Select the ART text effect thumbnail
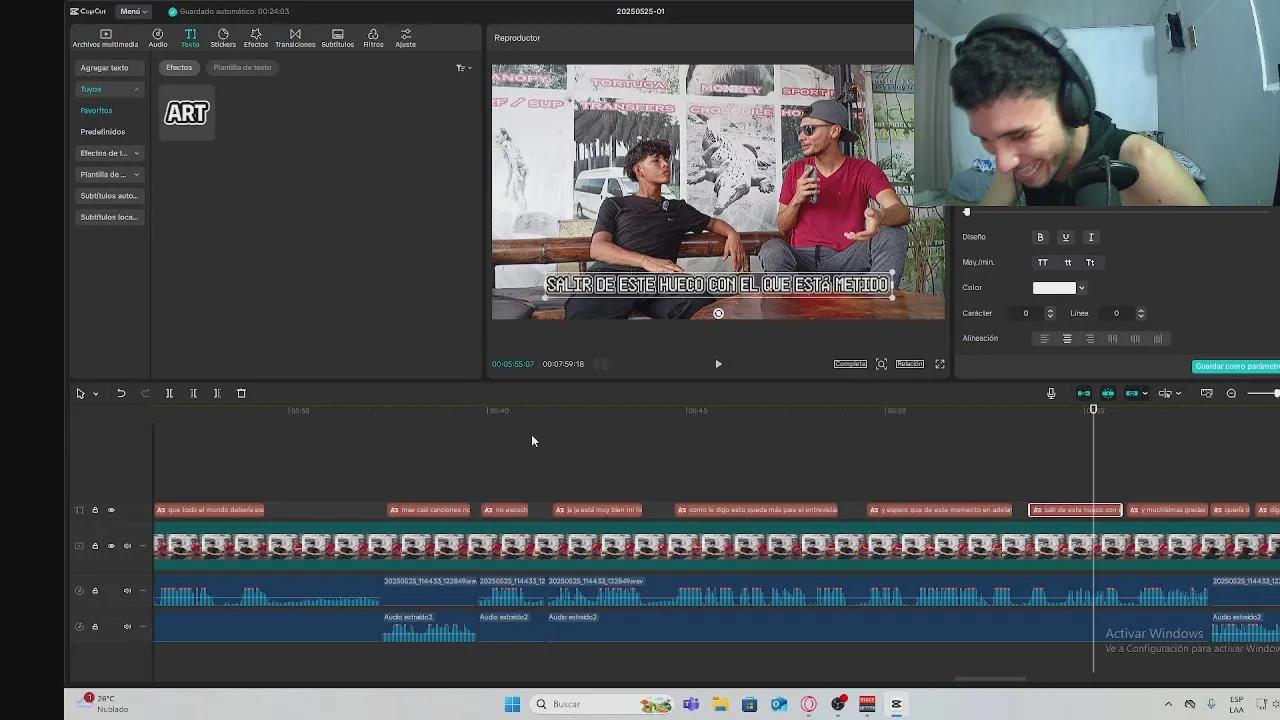 (187, 113)
